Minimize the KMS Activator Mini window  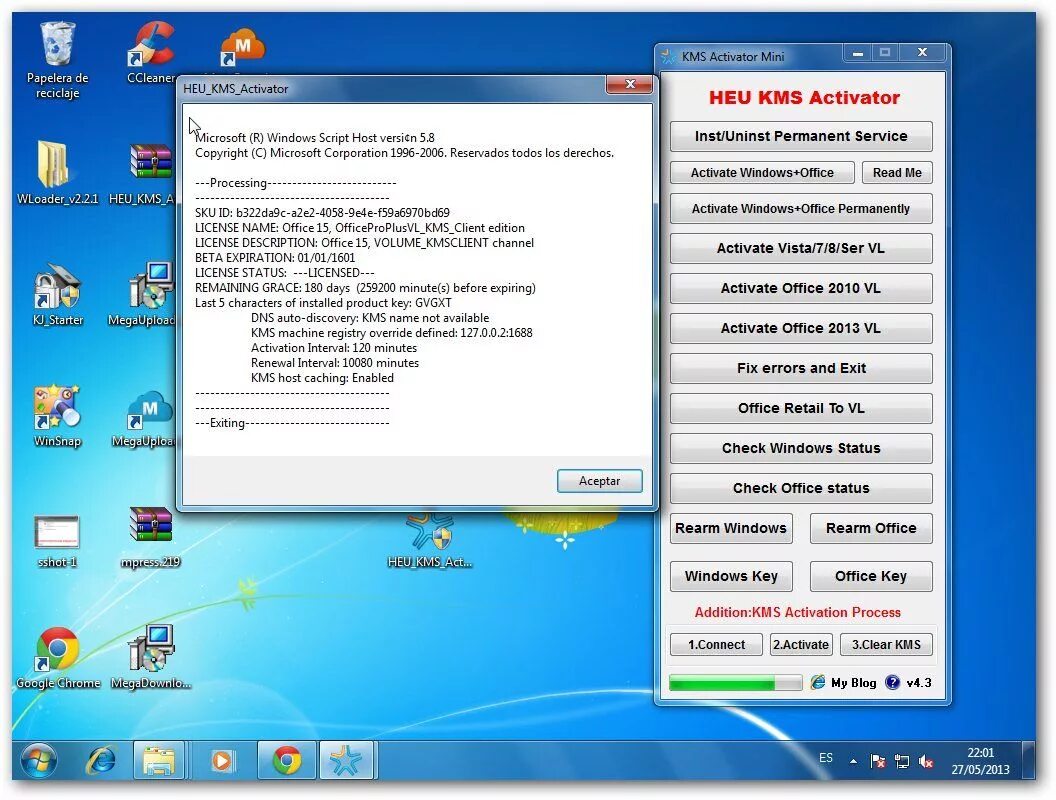pyautogui.click(x=857, y=53)
